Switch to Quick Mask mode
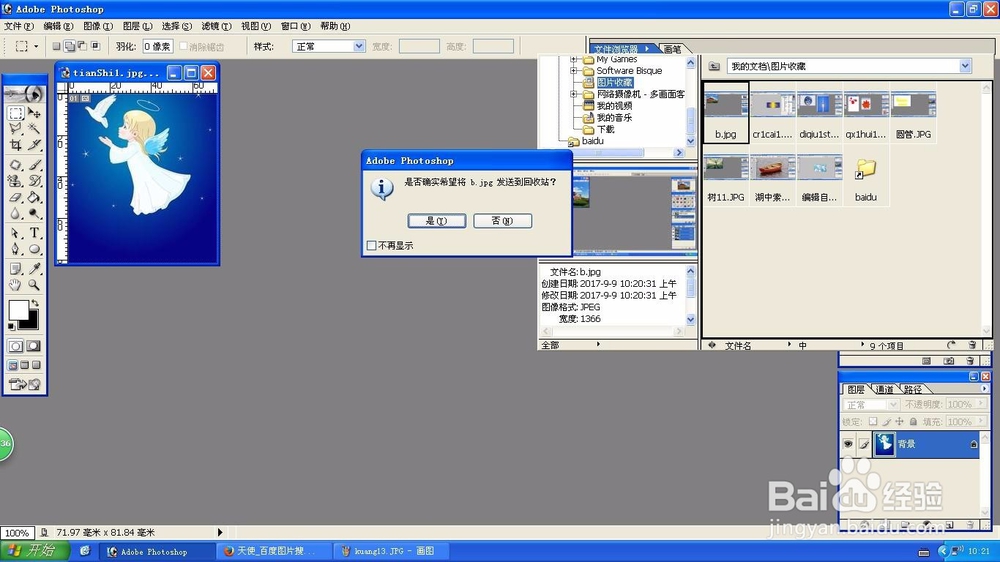1000x562 pixels. click(34, 346)
